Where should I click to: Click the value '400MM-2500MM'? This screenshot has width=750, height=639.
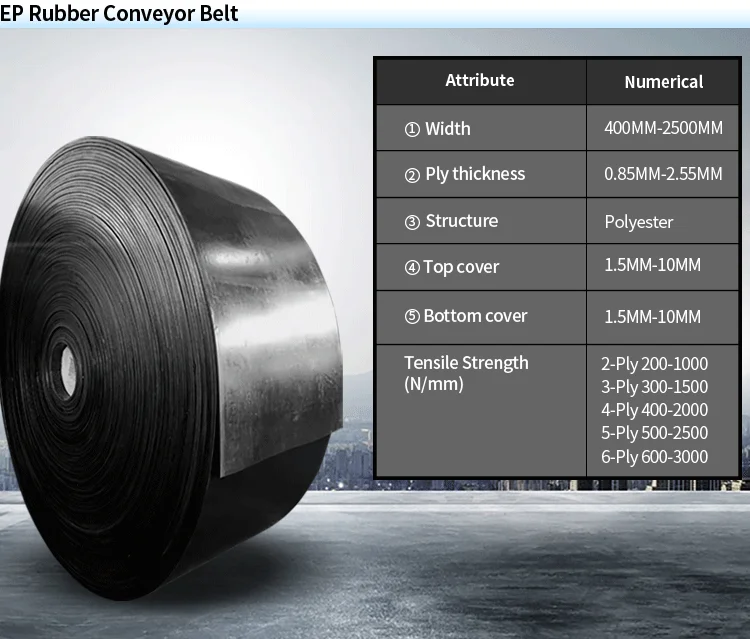tap(663, 128)
